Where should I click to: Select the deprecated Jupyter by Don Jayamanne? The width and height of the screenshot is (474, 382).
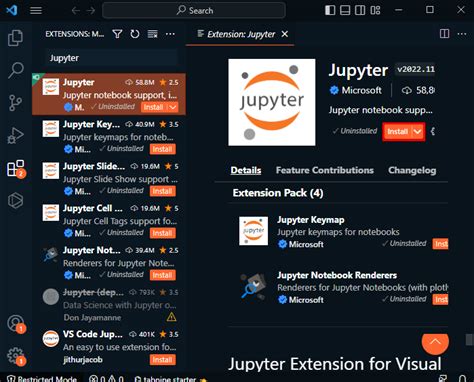click(109, 304)
